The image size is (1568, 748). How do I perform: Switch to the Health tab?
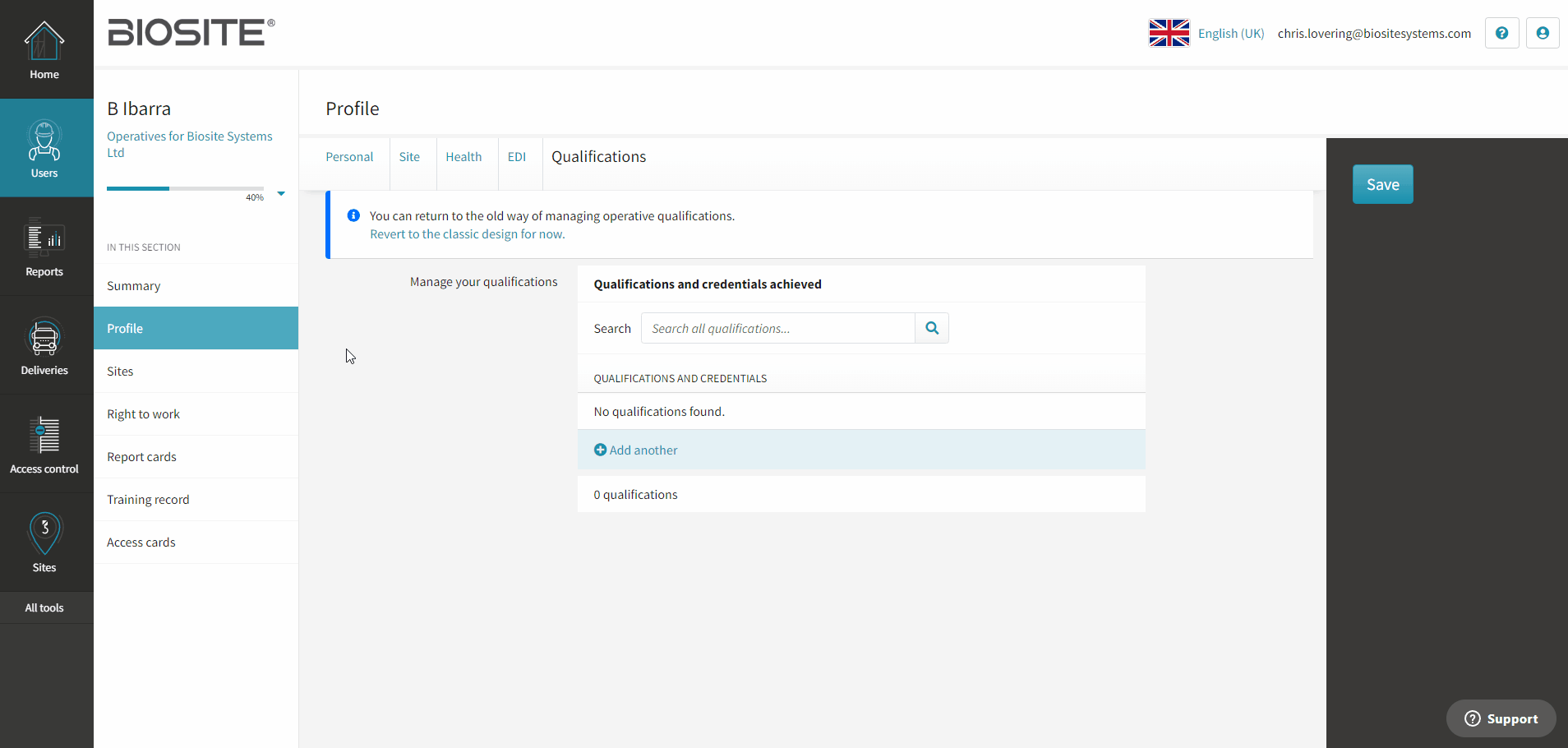(x=463, y=157)
